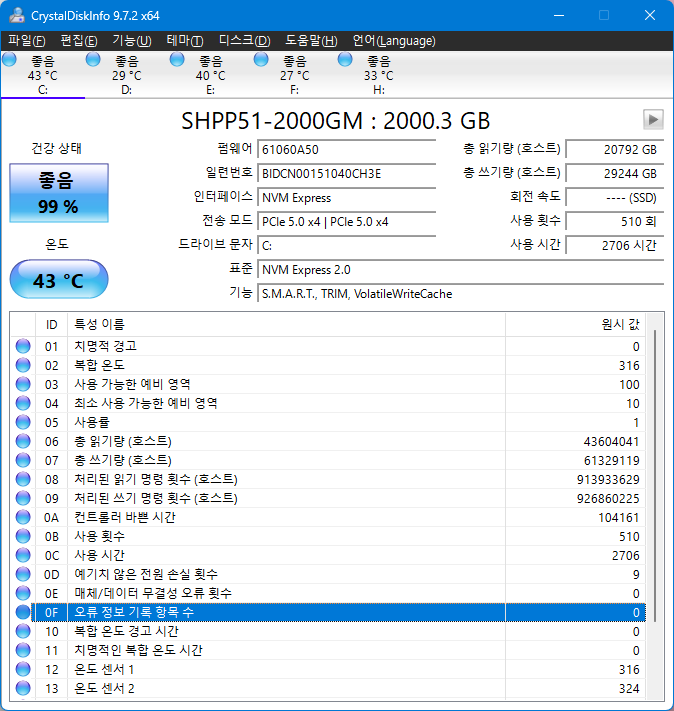Screen dimensions: 674x711
Task: Click 총 쓰기량 value 29244 GB
Action: tap(615, 173)
